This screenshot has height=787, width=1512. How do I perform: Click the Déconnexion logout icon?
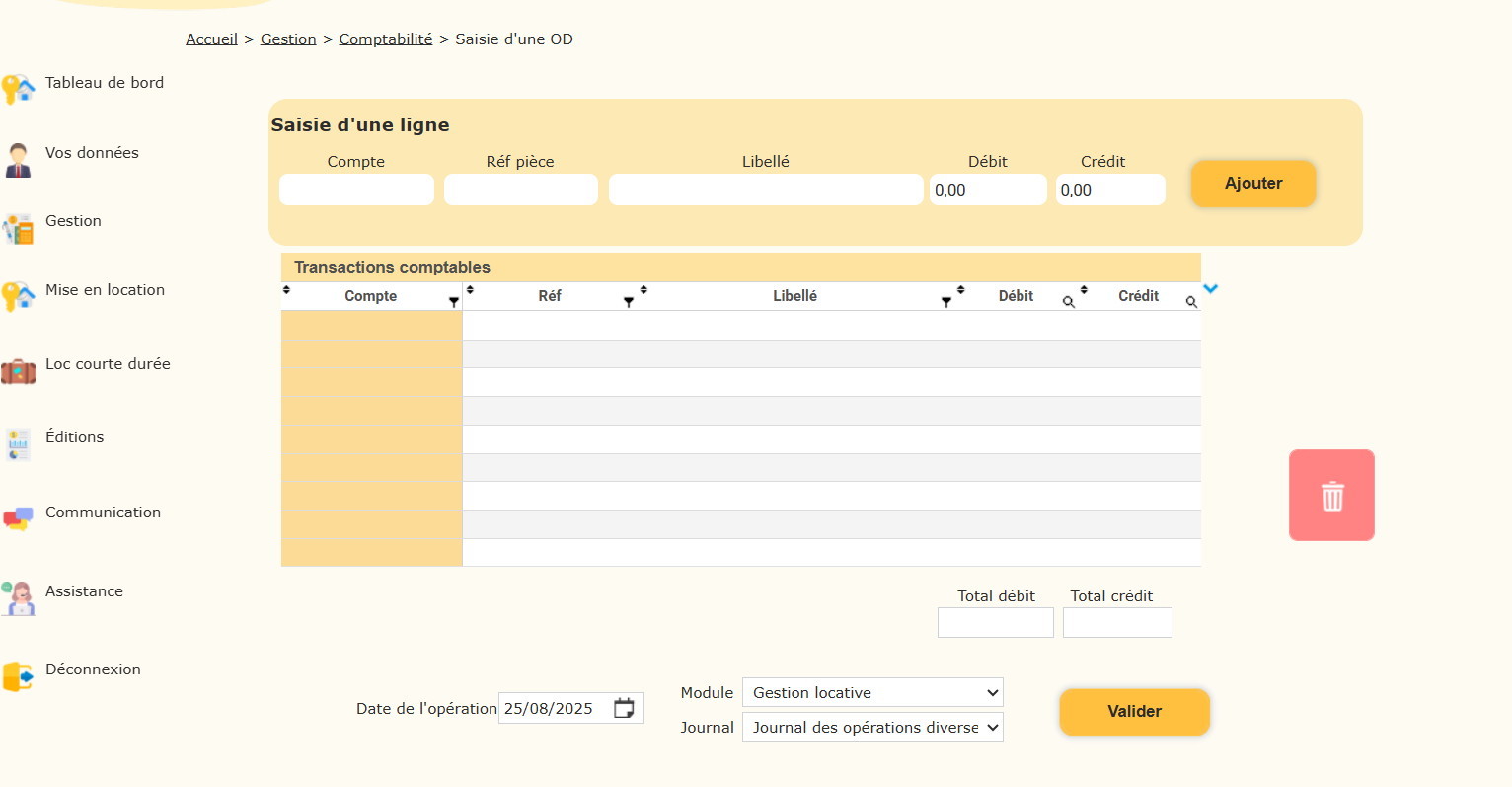pyautogui.click(x=18, y=676)
